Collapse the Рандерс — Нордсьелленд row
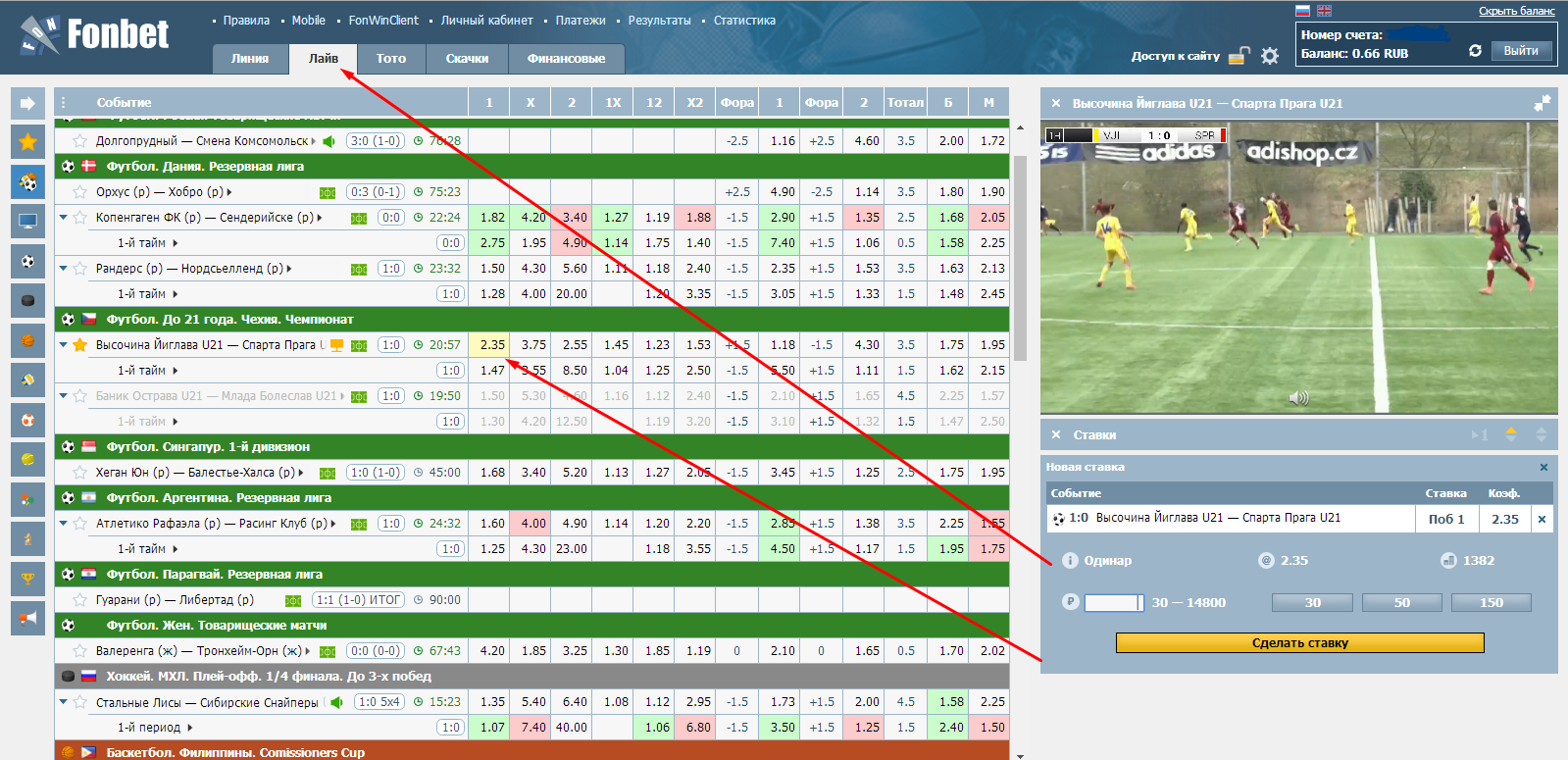The height and width of the screenshot is (760, 1568). coord(64,269)
